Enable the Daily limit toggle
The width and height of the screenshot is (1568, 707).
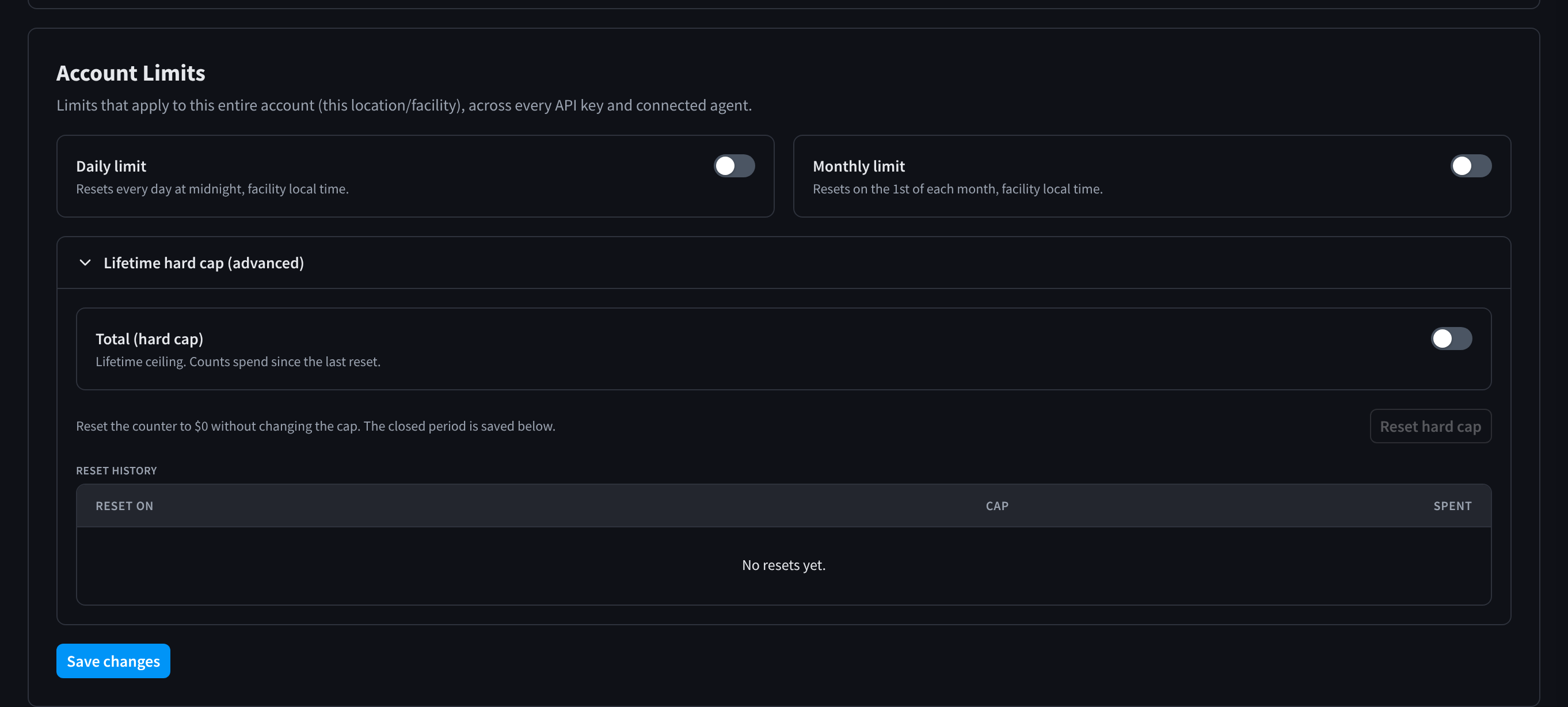click(734, 166)
